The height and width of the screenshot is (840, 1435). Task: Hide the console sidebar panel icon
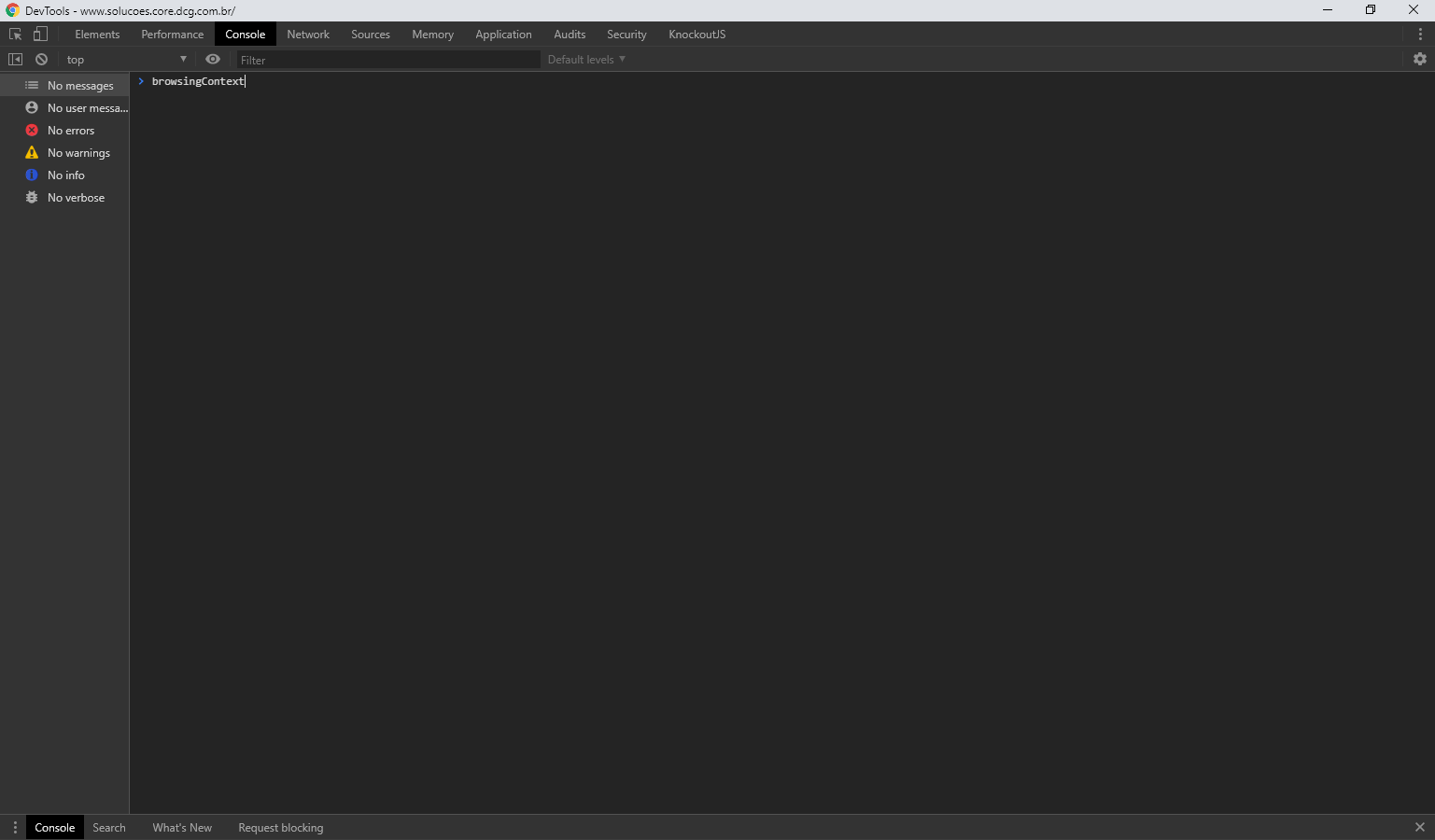[x=15, y=59]
